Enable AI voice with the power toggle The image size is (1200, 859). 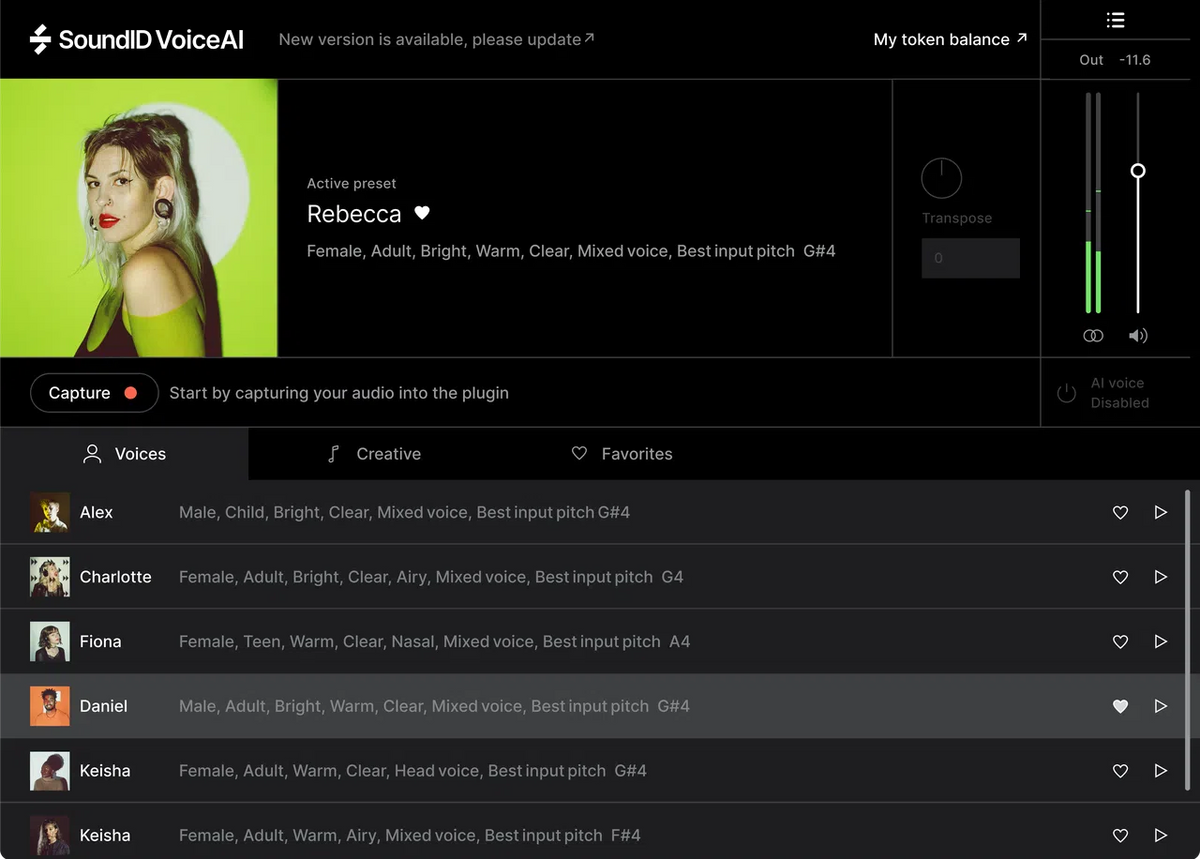click(1068, 392)
